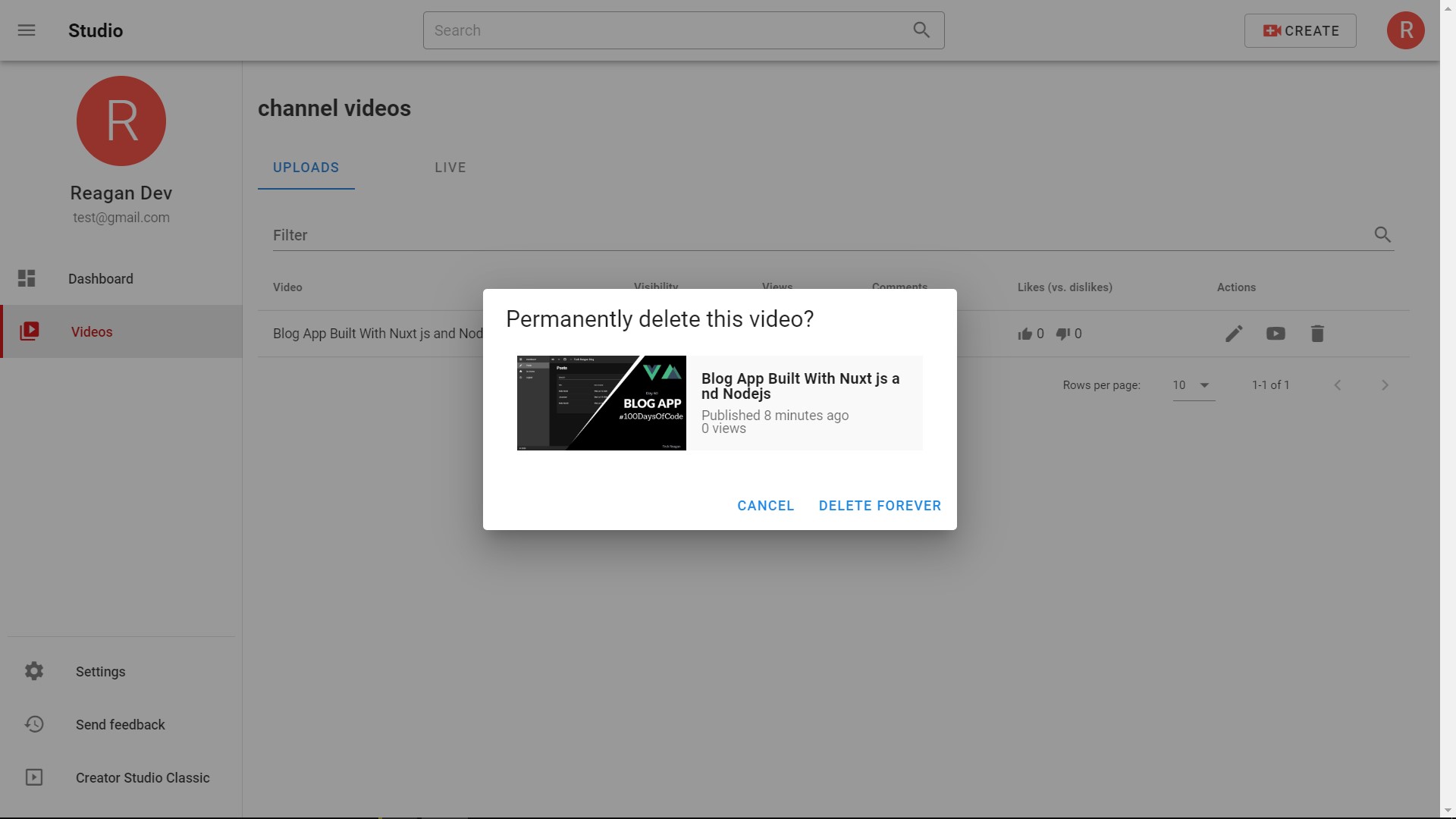Go to next page chevron
1456x819 pixels.
[x=1385, y=385]
